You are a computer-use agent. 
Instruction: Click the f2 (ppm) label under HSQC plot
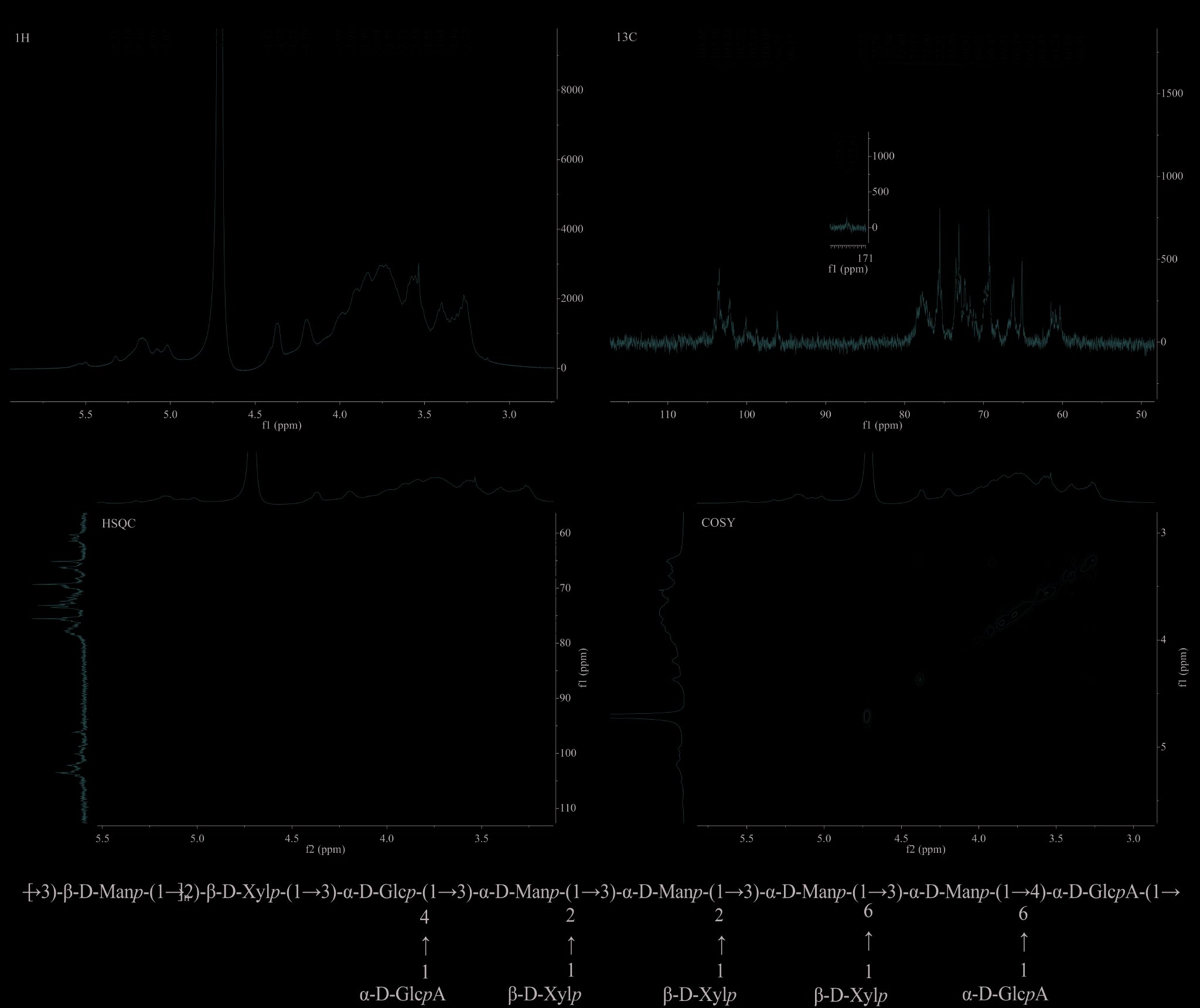tap(325, 849)
